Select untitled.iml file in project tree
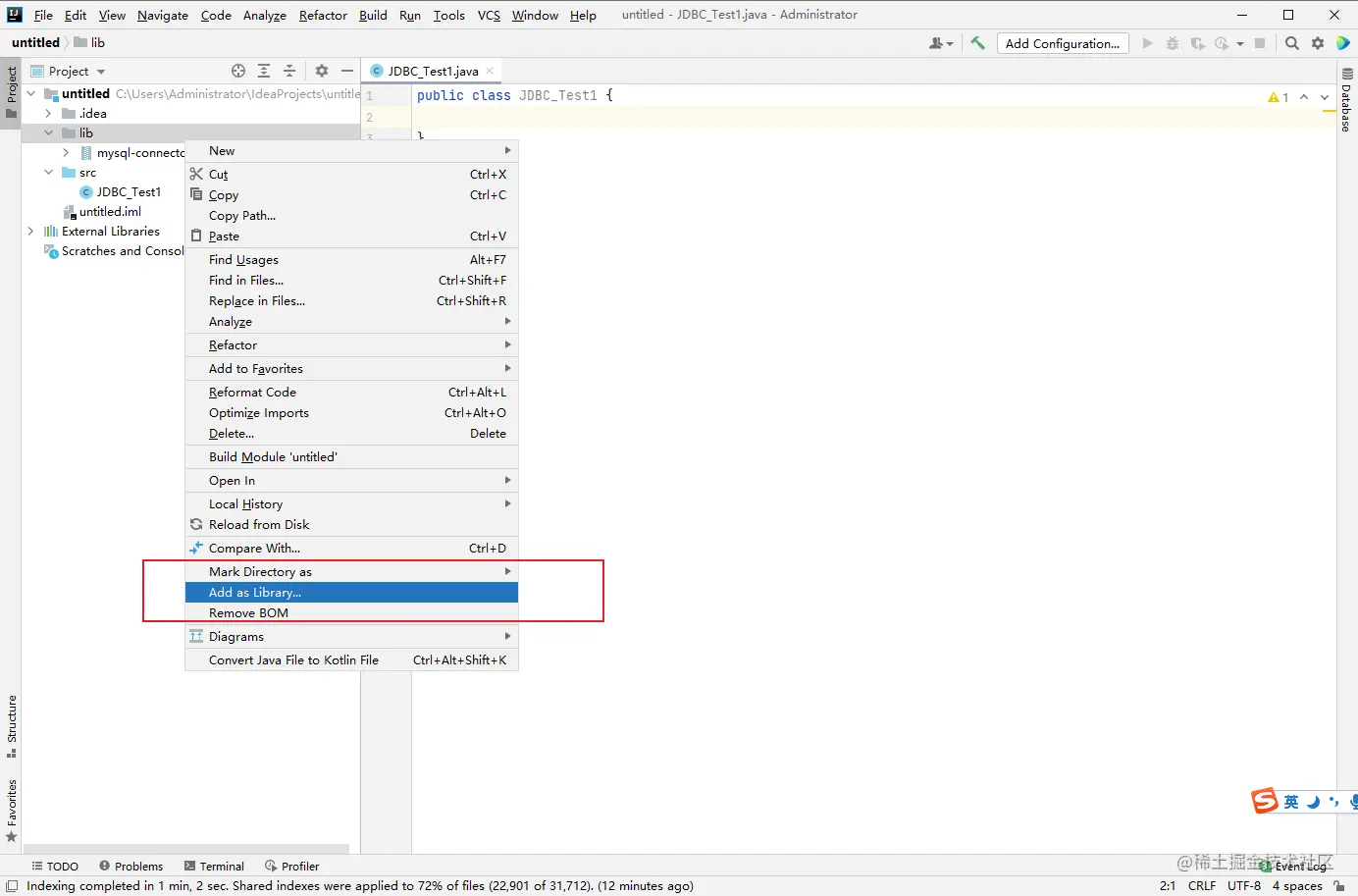Image resolution: width=1358 pixels, height=896 pixels. (110, 211)
